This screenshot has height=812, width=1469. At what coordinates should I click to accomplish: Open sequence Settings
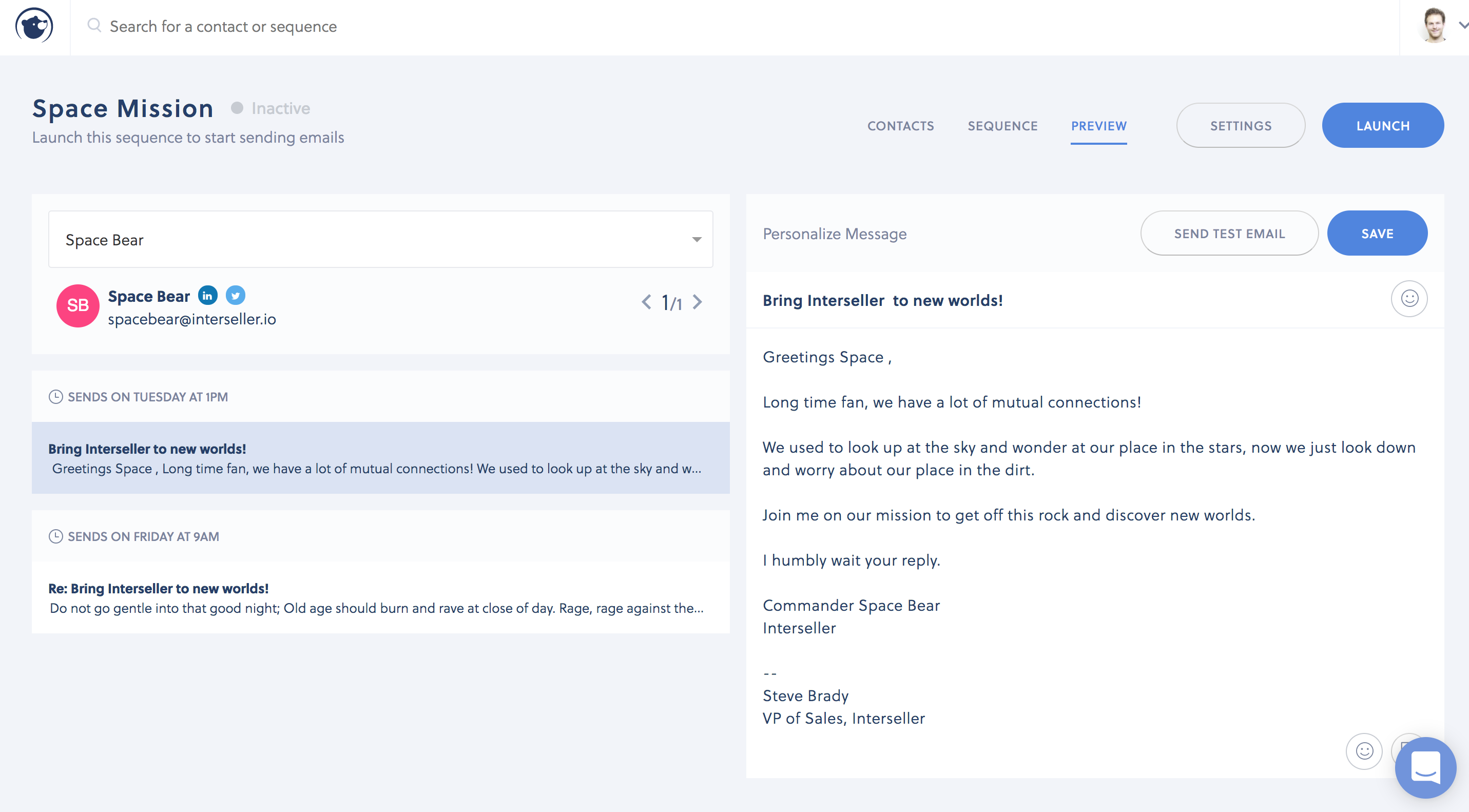tap(1241, 125)
